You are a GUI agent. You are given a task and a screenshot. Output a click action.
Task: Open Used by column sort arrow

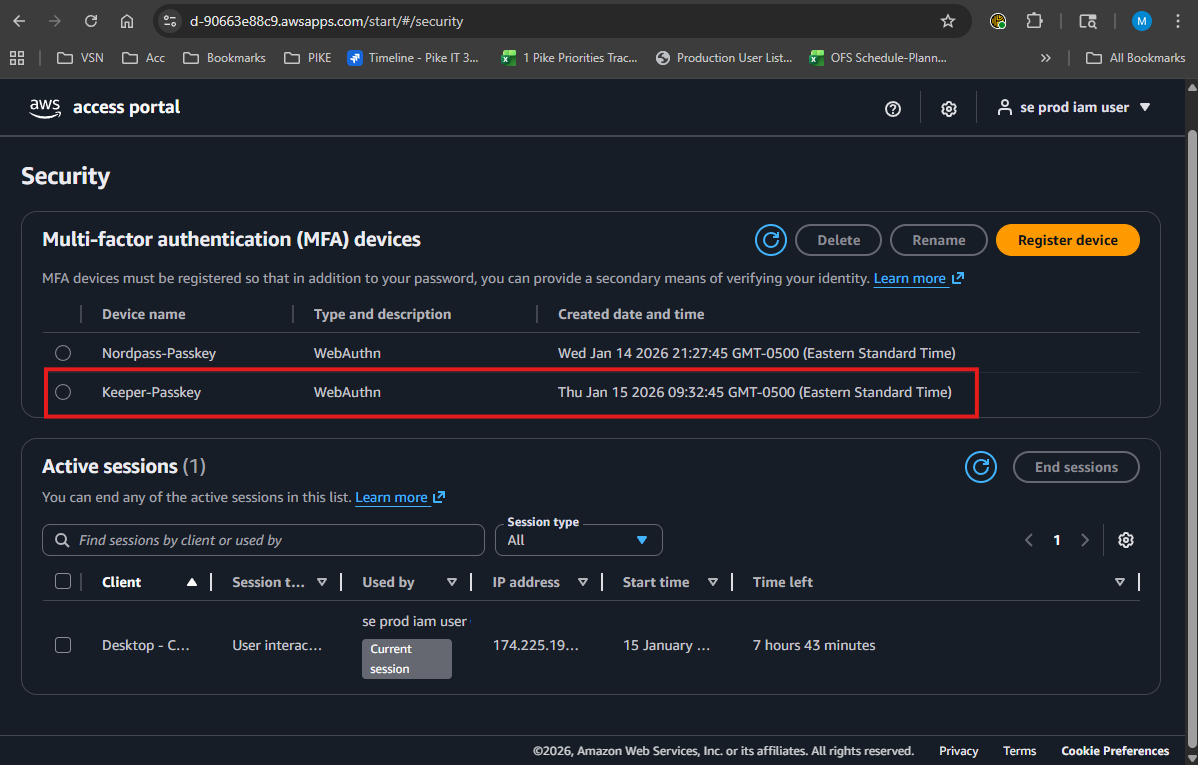coord(452,582)
